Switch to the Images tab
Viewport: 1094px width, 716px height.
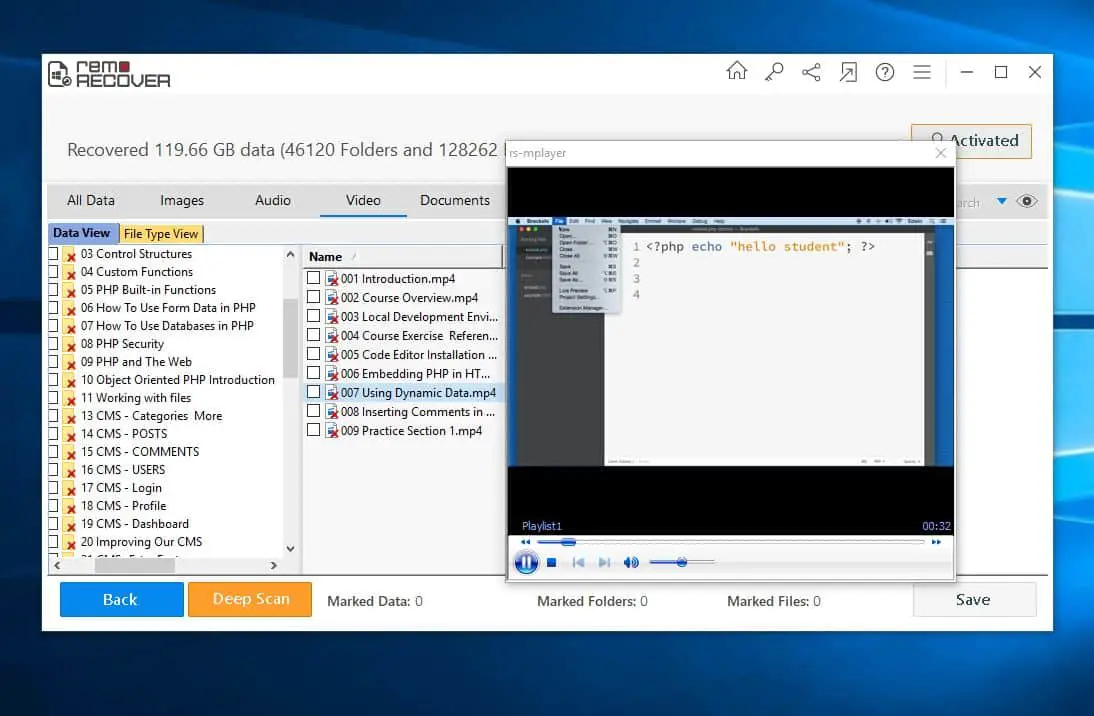(x=182, y=200)
